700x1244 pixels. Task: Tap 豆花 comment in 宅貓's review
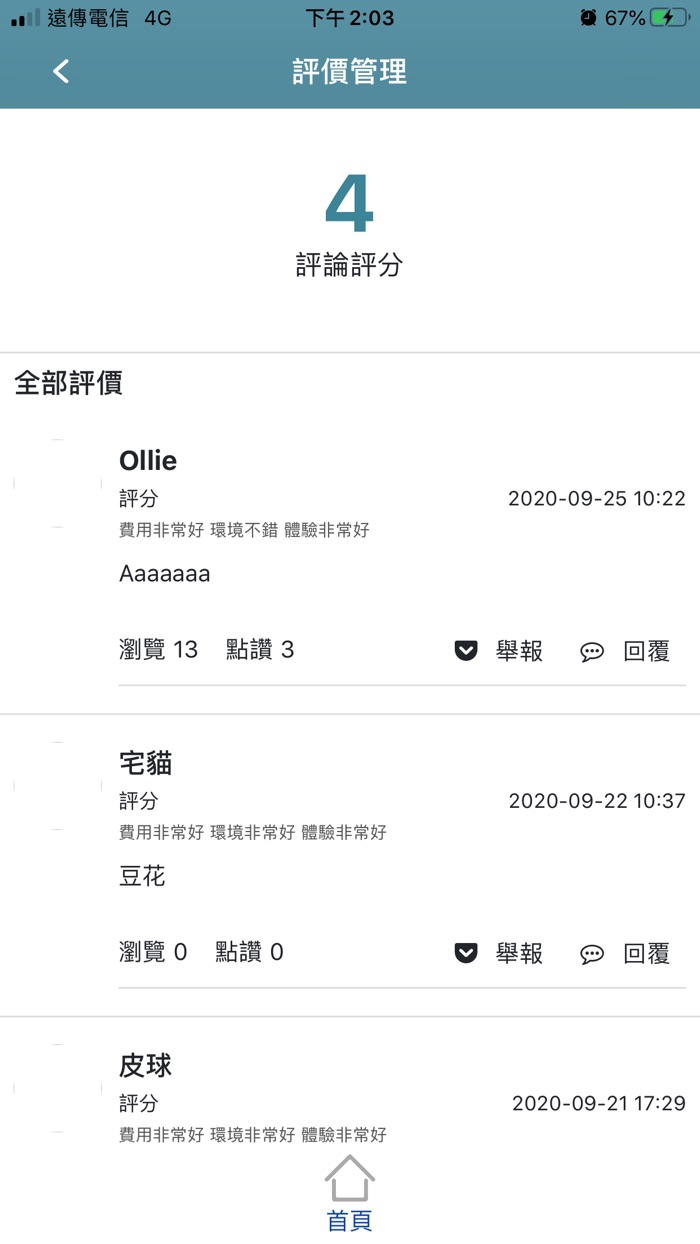click(x=140, y=876)
